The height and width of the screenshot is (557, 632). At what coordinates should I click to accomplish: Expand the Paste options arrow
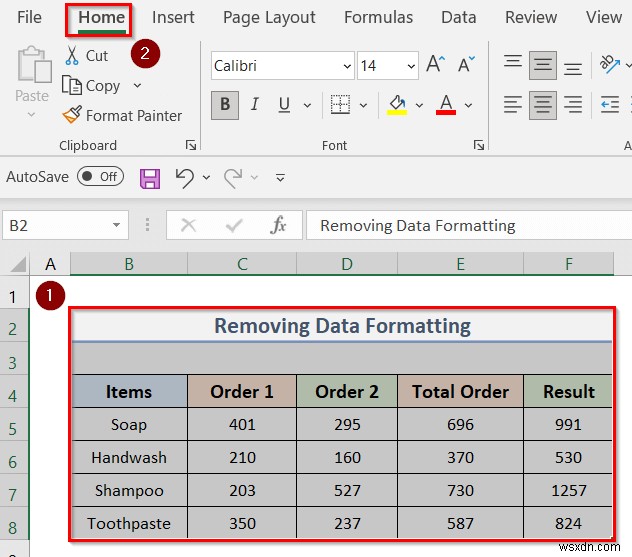click(x=31, y=115)
